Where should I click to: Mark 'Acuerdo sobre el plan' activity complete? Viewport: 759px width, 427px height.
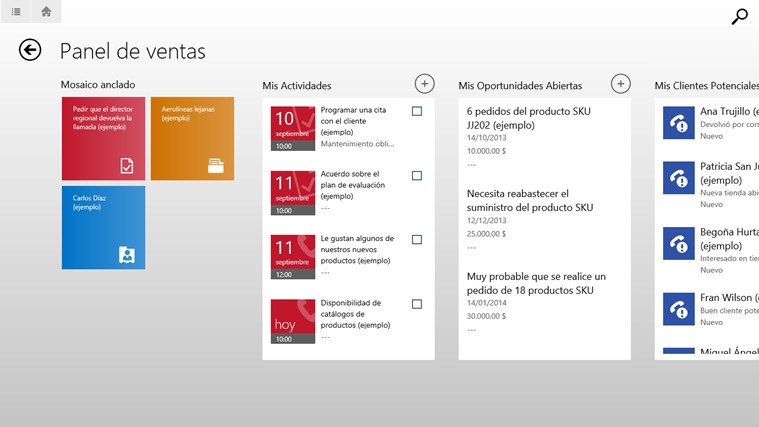coord(417,176)
